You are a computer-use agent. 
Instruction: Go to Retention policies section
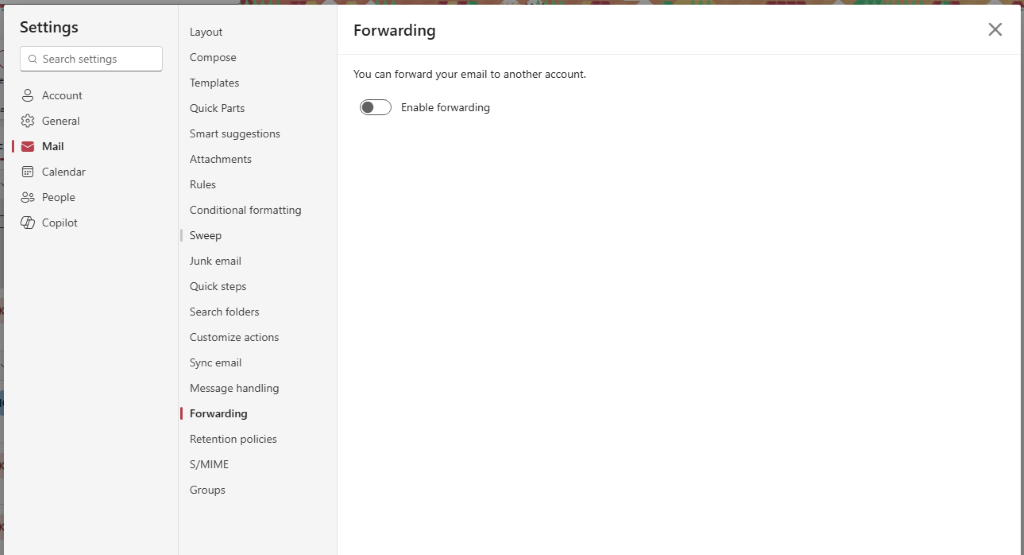(233, 439)
